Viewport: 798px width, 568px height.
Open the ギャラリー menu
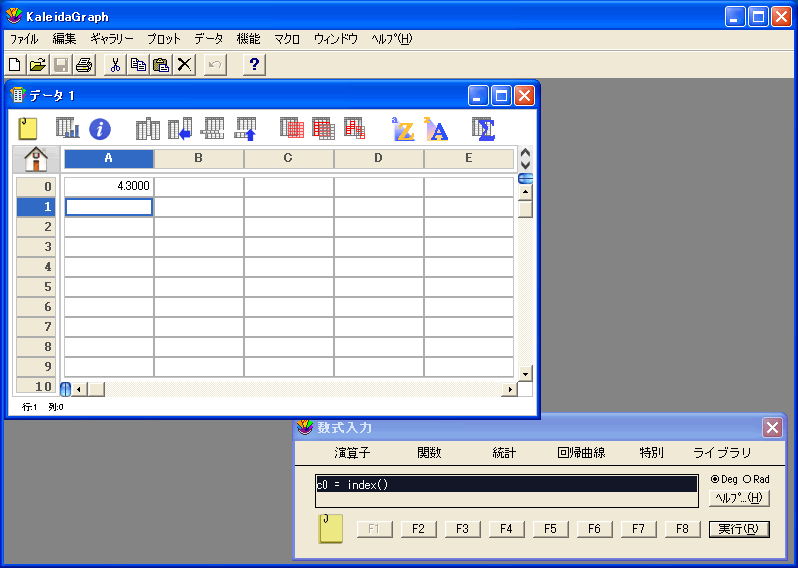[x=112, y=39]
